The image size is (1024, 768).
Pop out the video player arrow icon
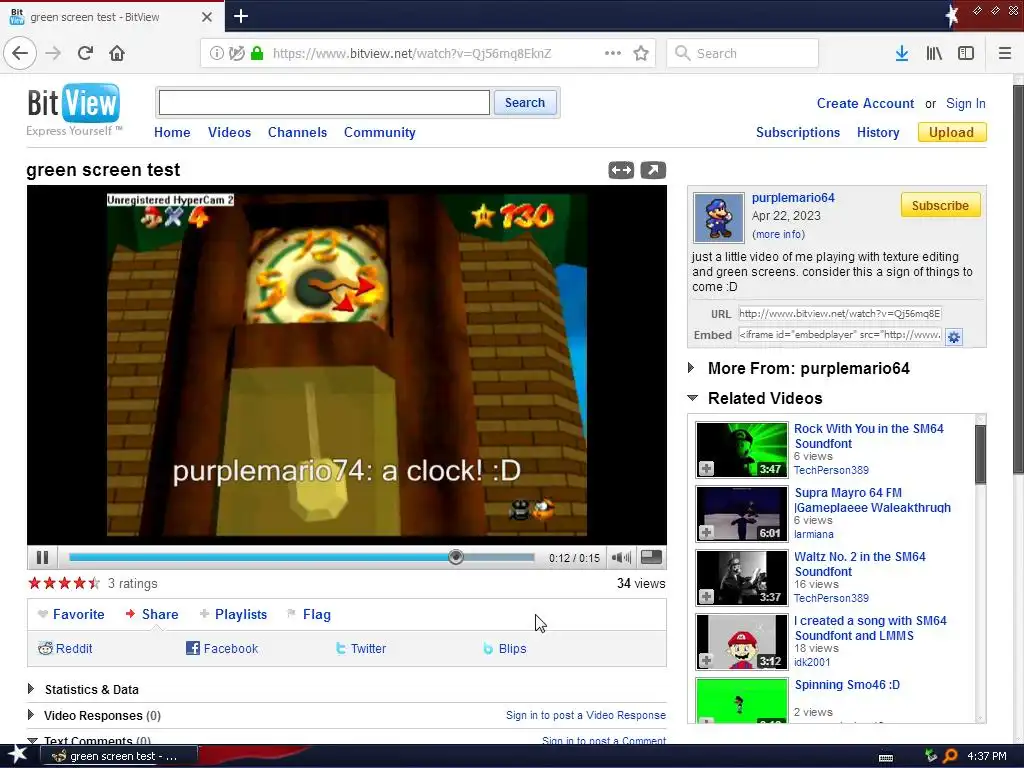[x=653, y=170]
